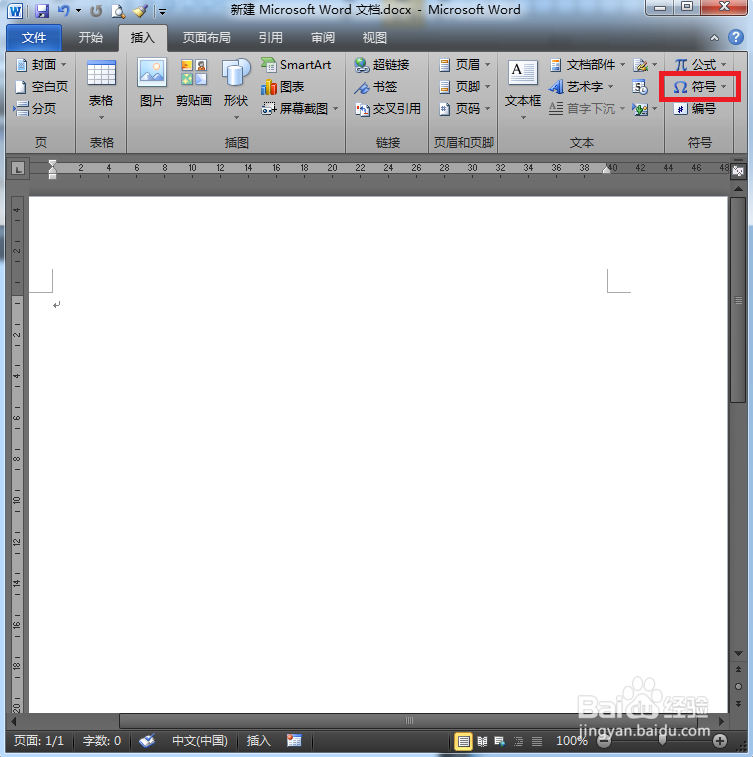Open clip art pane with 剪贴画

[x=194, y=82]
